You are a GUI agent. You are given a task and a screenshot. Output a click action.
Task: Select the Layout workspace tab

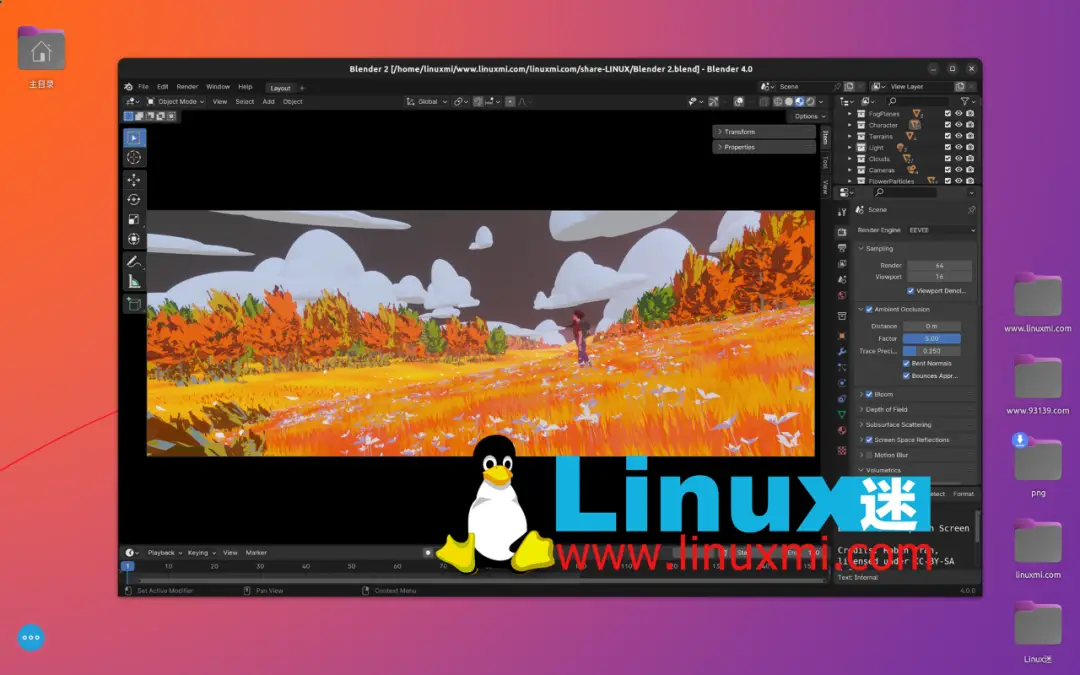(280, 88)
